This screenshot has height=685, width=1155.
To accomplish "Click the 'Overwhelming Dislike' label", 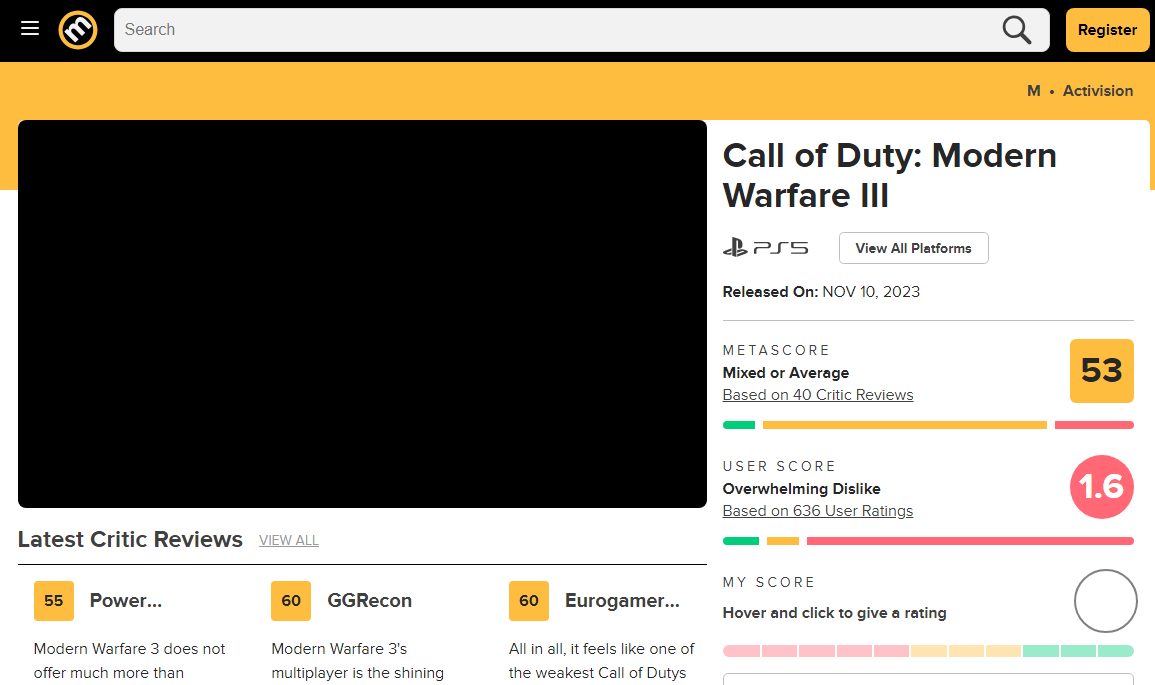I will [x=801, y=489].
